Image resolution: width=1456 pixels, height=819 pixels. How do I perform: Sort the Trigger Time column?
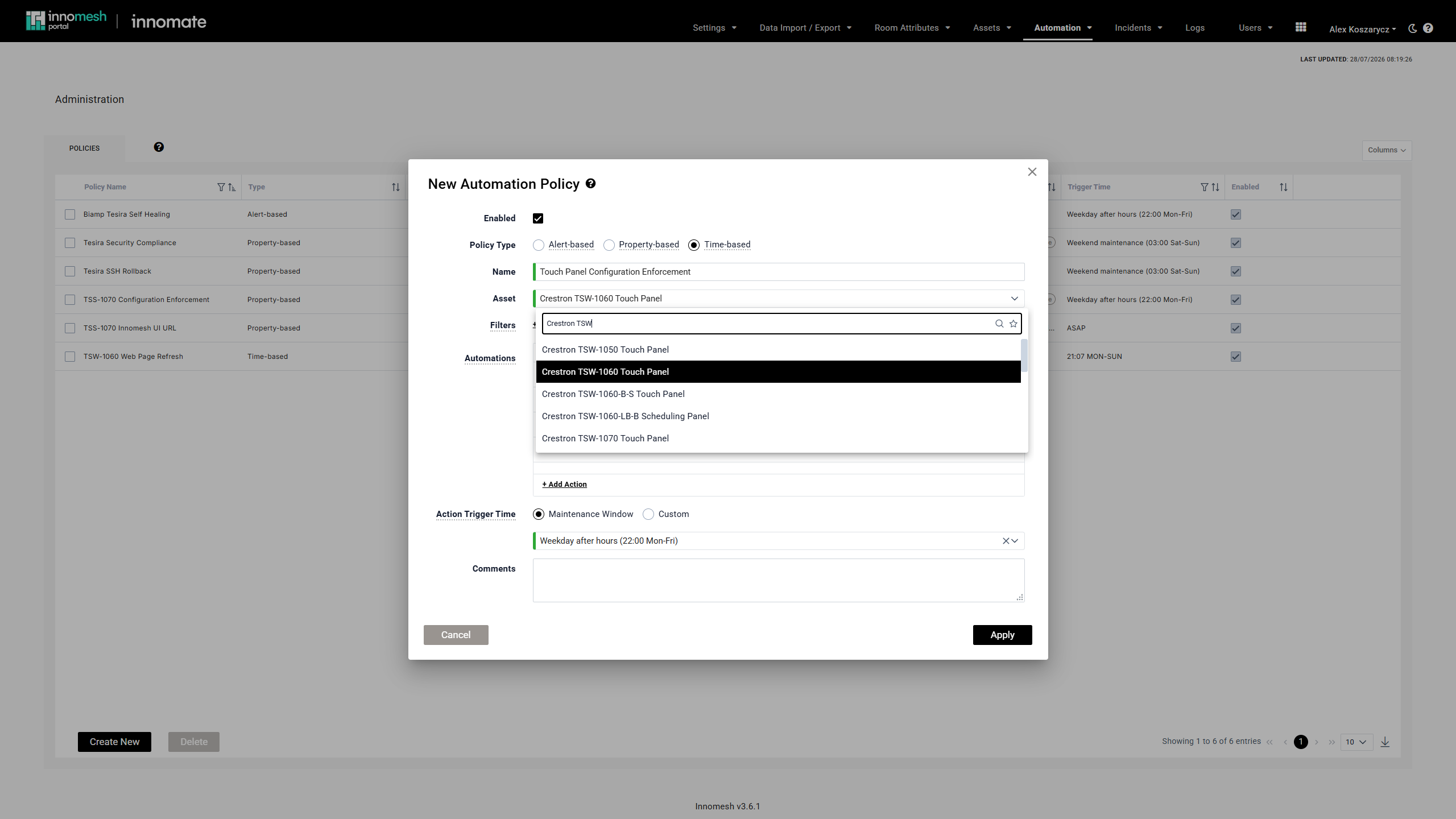tap(1215, 187)
